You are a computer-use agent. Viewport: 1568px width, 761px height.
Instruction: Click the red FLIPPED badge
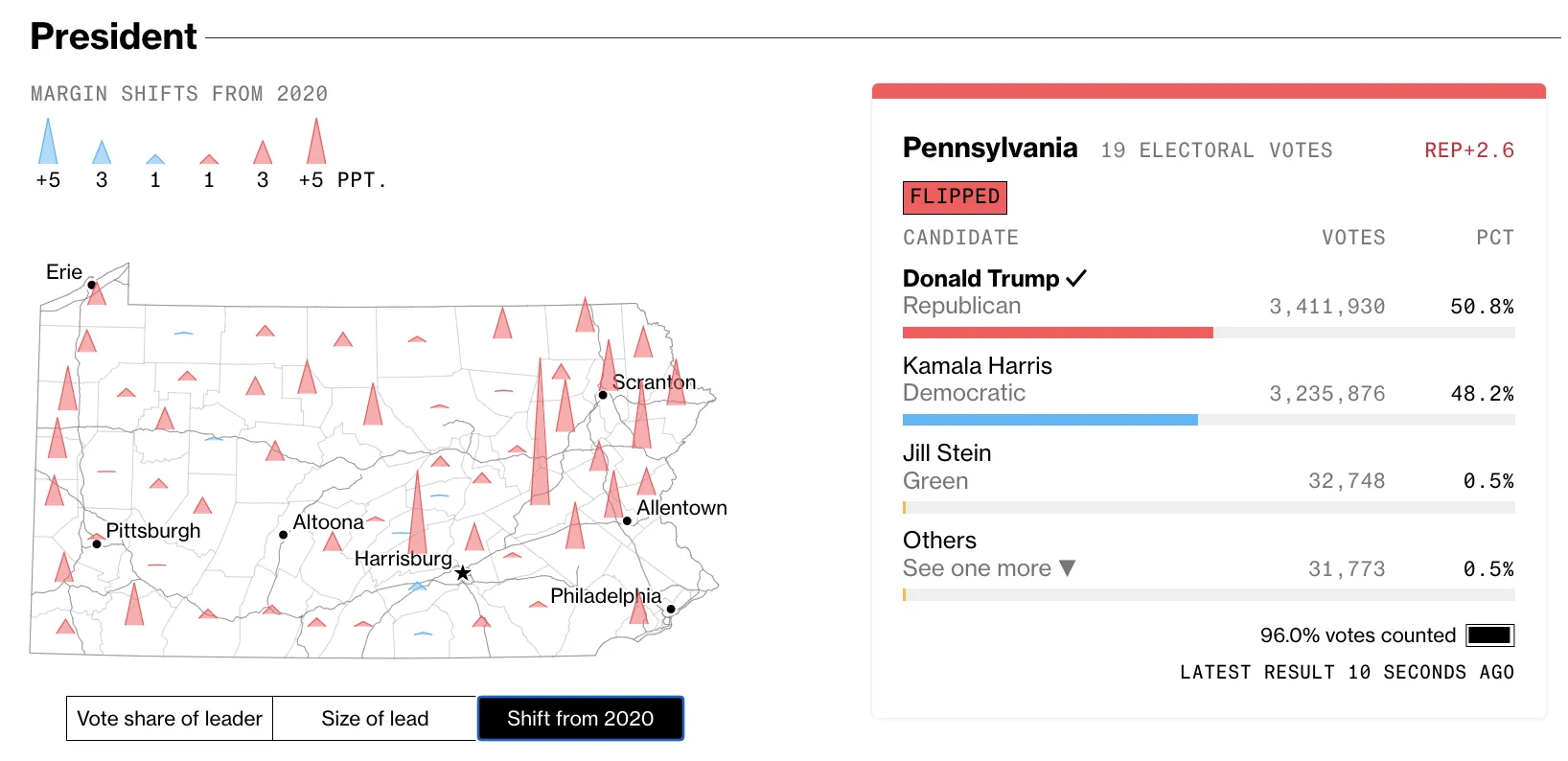click(x=955, y=197)
